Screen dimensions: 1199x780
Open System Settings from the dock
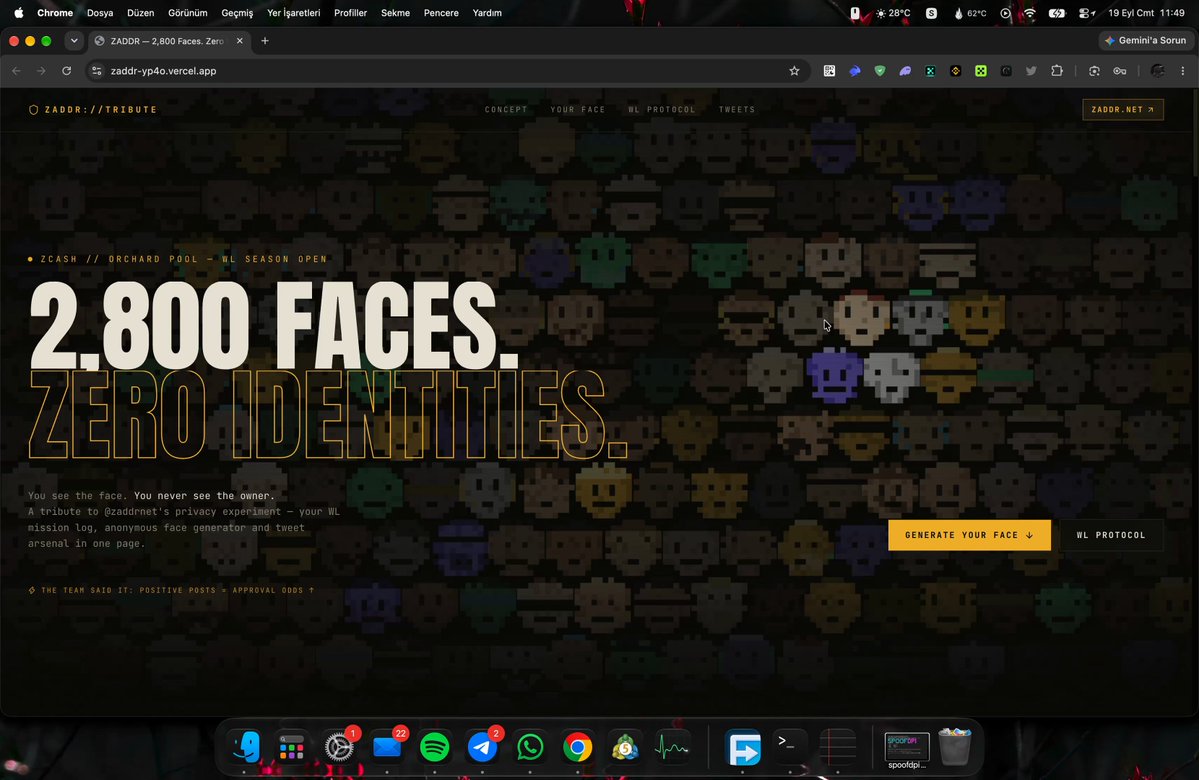click(339, 747)
